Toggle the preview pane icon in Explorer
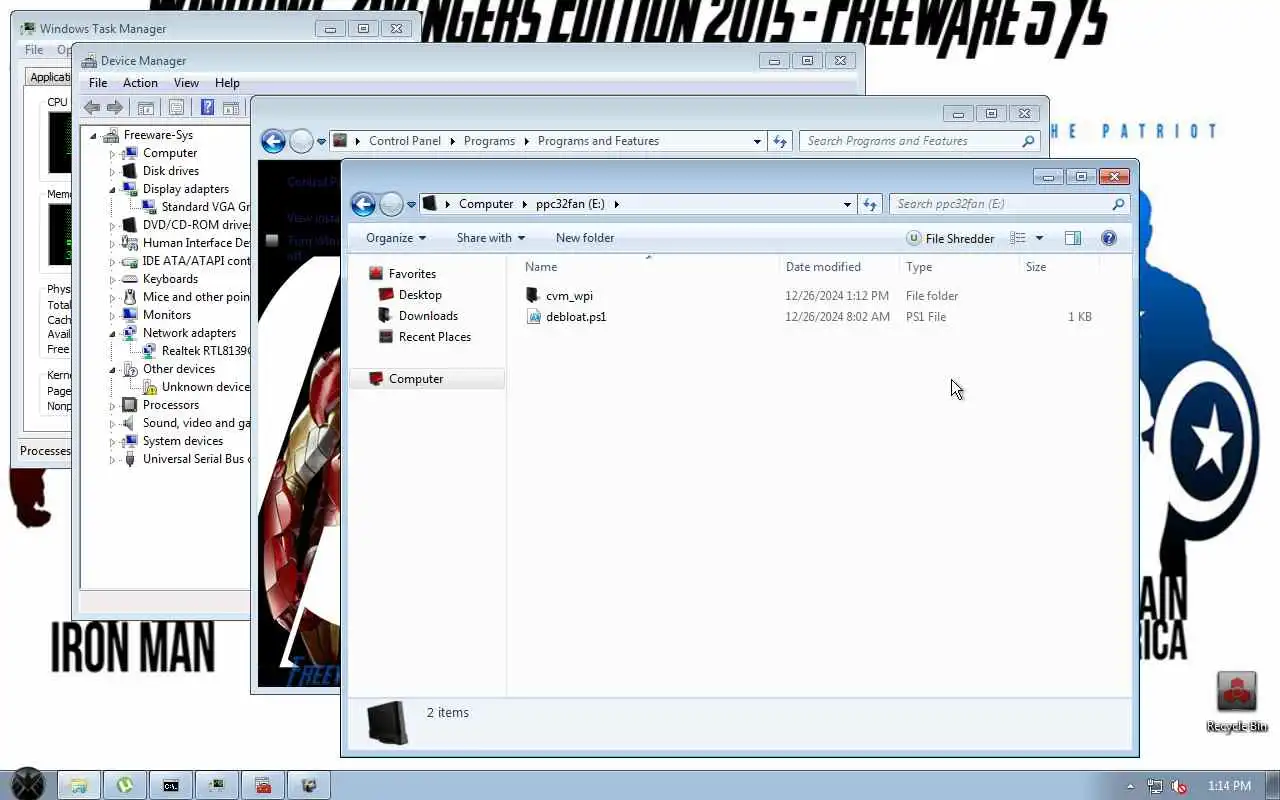Image resolution: width=1280 pixels, height=800 pixels. point(1072,238)
